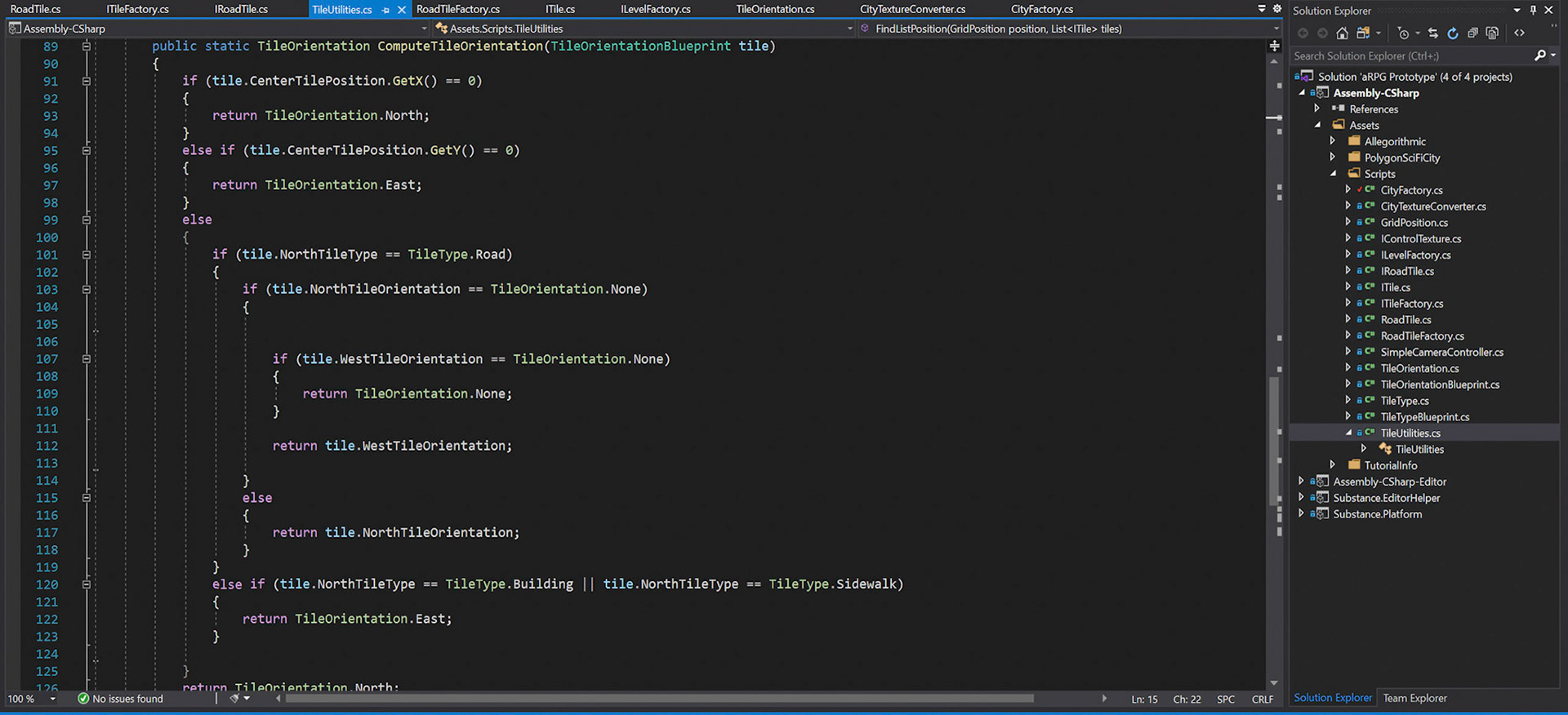
Task: Close the TileUtilities.cs tab
Action: pyautogui.click(x=401, y=11)
